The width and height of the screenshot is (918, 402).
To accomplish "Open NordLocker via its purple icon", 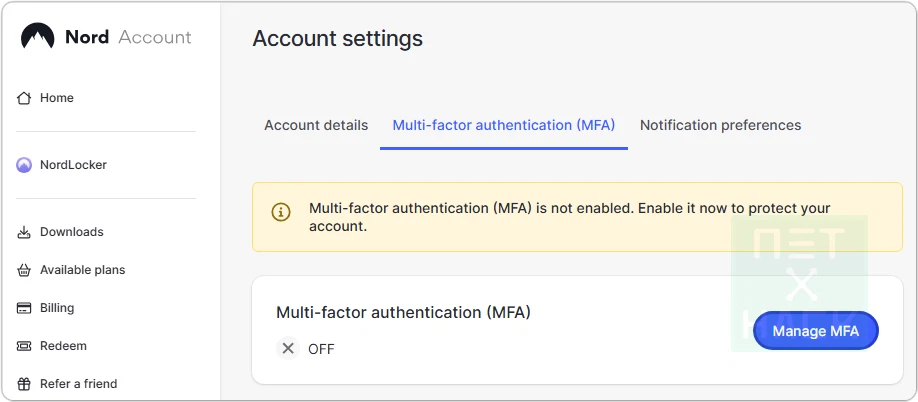I will [x=24, y=165].
